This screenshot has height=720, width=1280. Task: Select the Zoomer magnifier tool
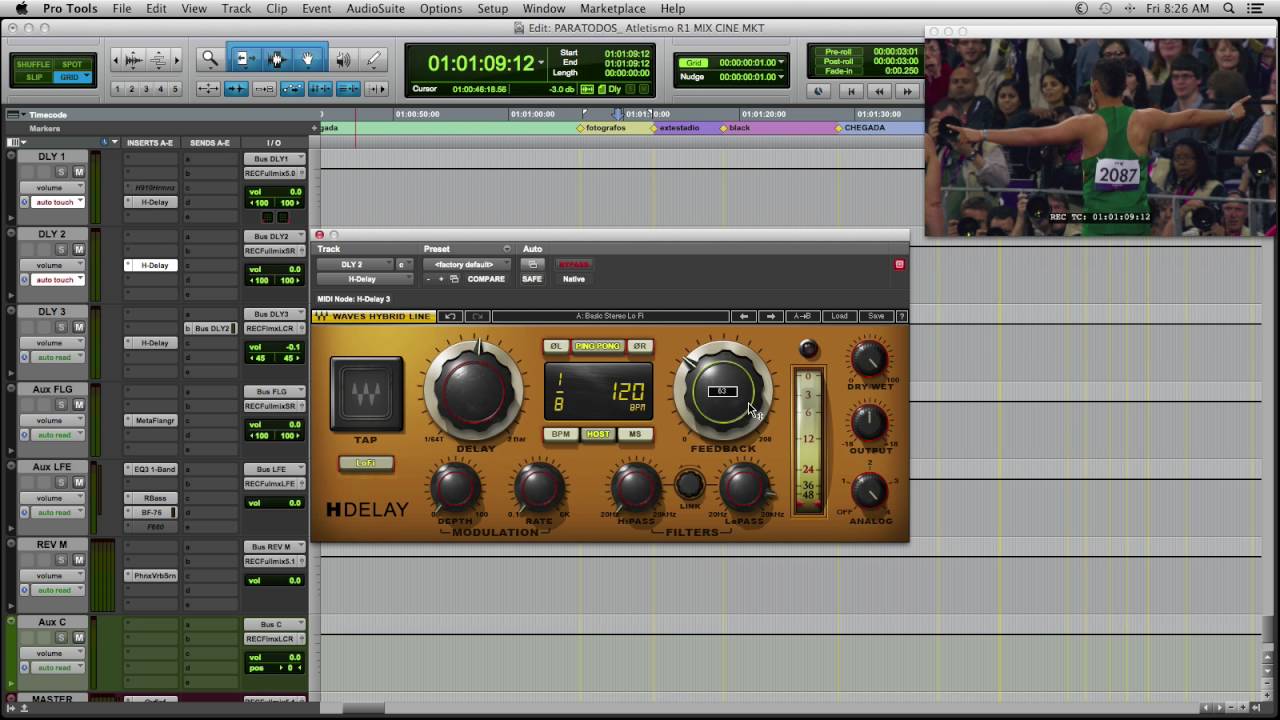point(209,60)
